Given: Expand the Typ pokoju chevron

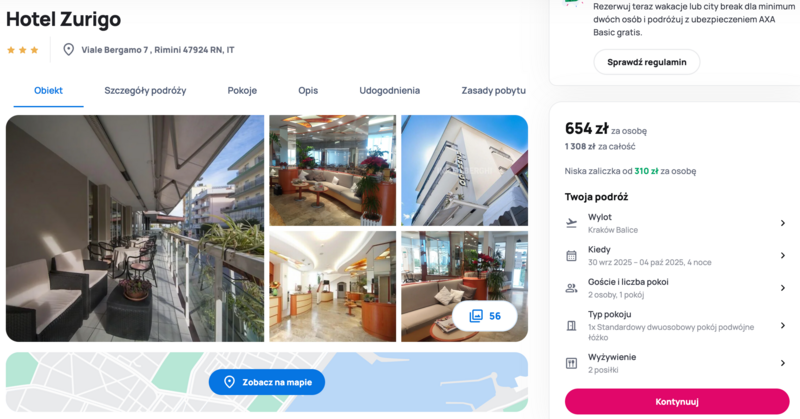Looking at the screenshot, I should pyautogui.click(x=783, y=326).
